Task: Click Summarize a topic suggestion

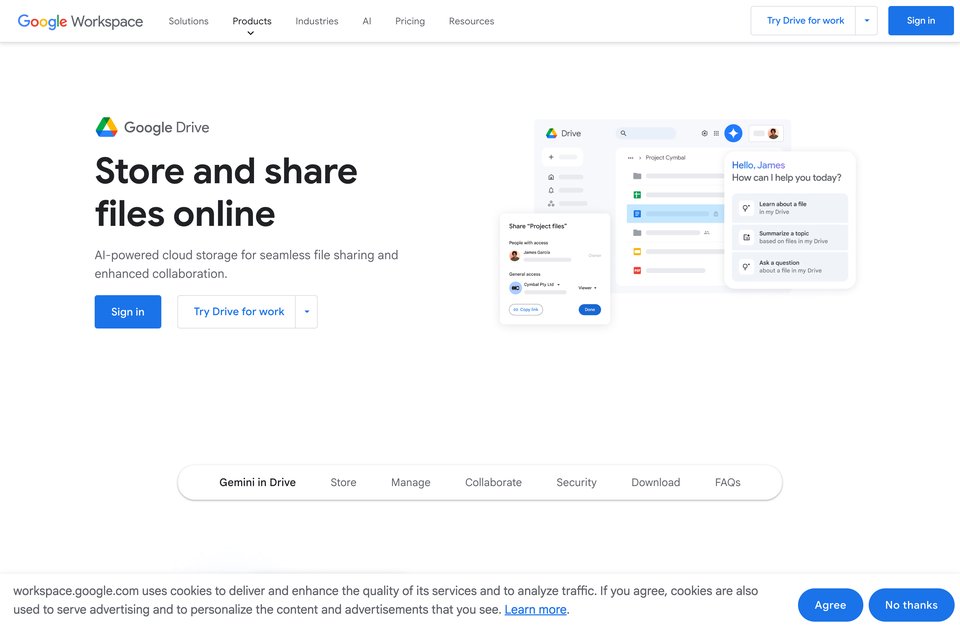Action: [x=790, y=237]
